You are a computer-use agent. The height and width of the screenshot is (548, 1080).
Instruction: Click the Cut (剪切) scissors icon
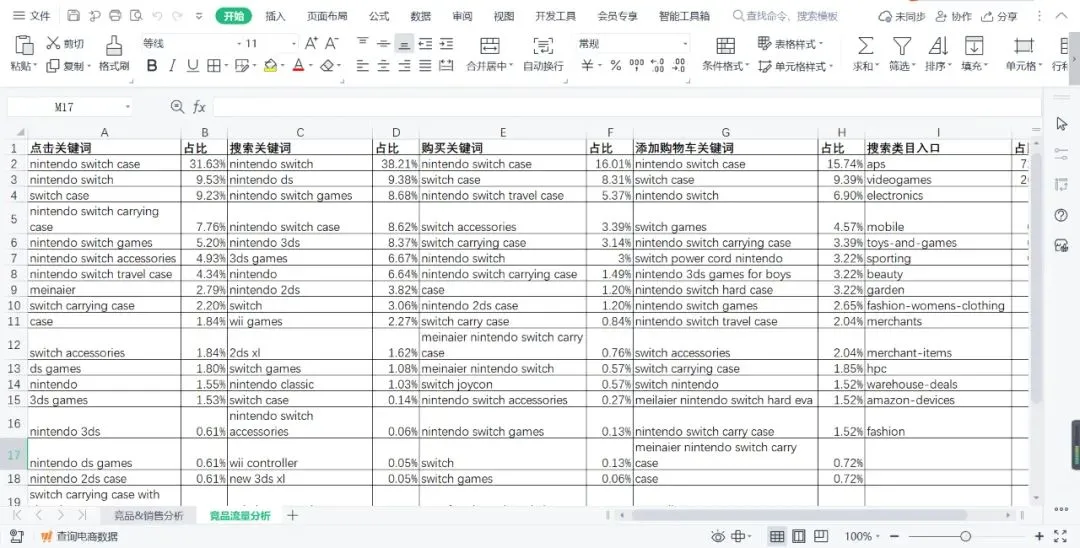click(x=53, y=43)
